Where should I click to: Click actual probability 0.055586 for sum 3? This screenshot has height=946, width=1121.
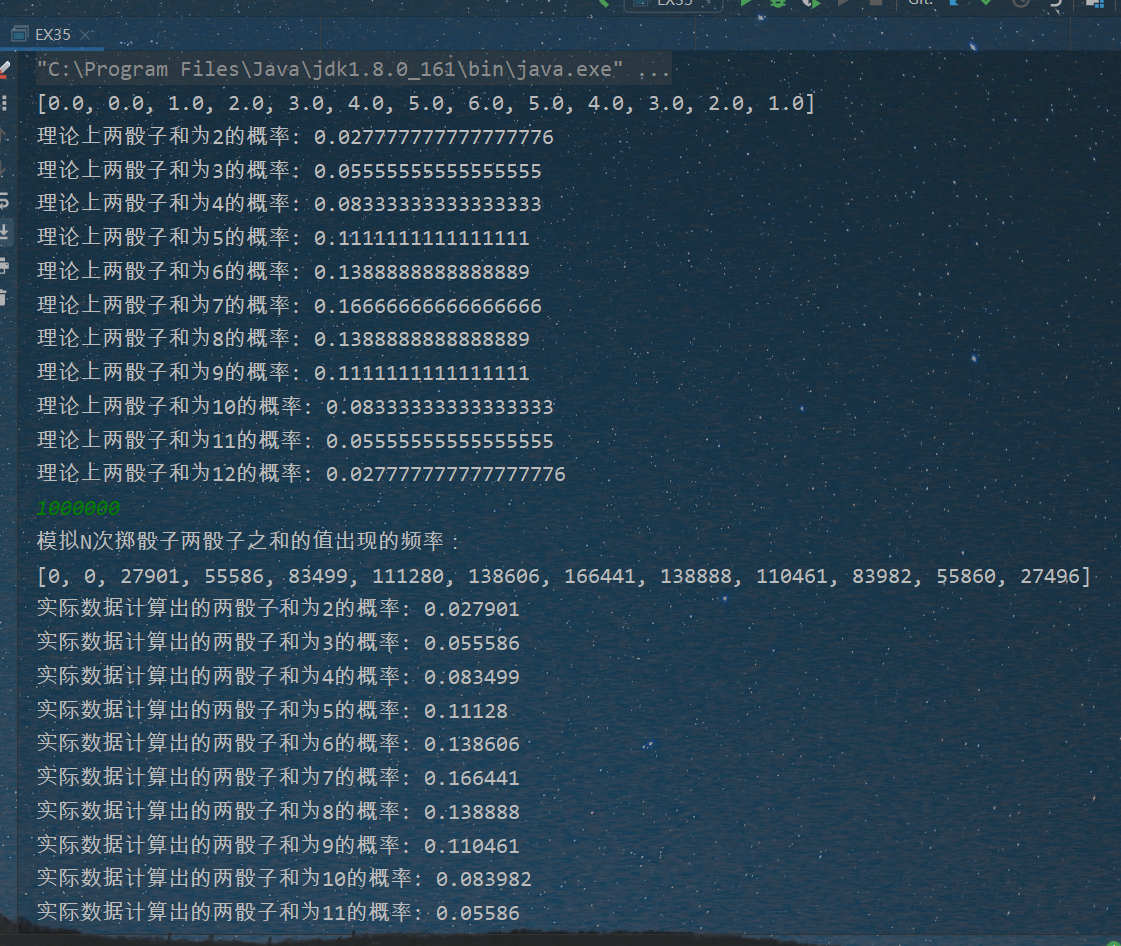click(472, 643)
